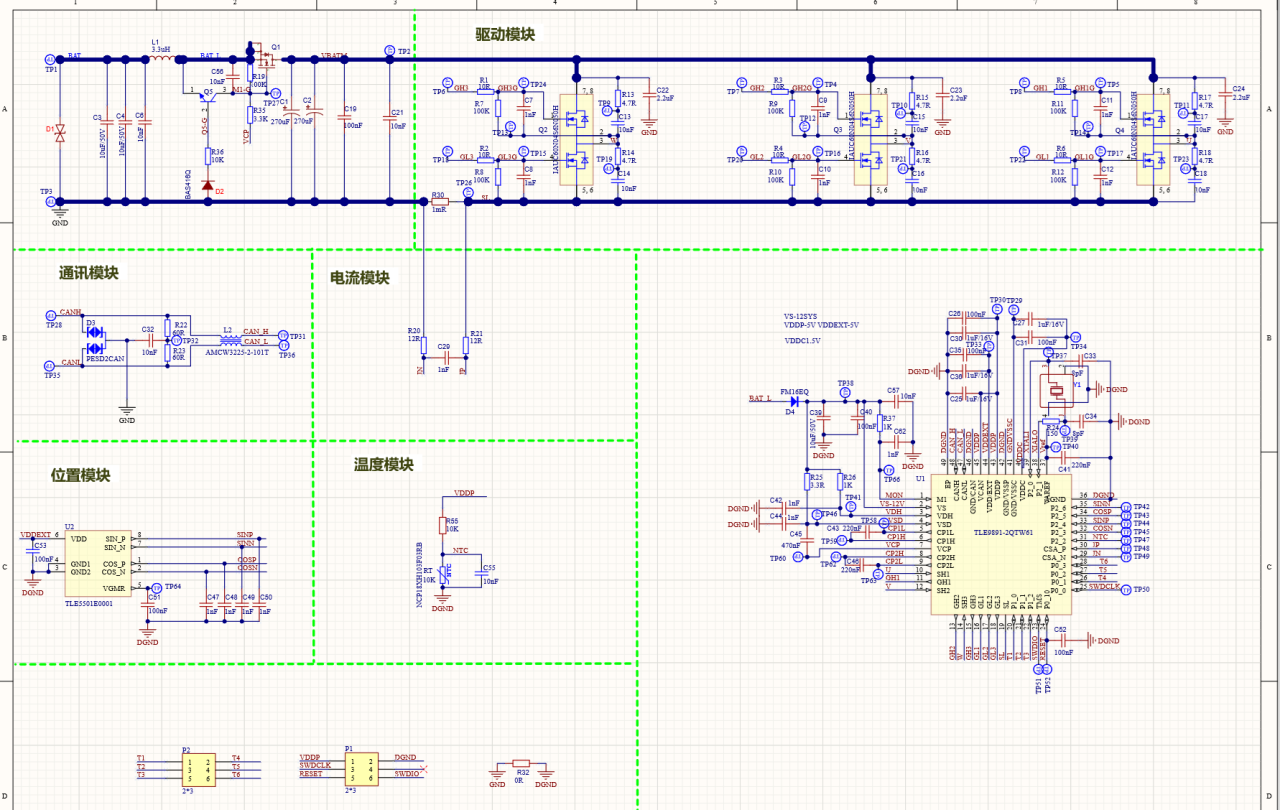Click the red diode D2 symbol
Viewport: 1280px width, 810px height.
click(208, 186)
